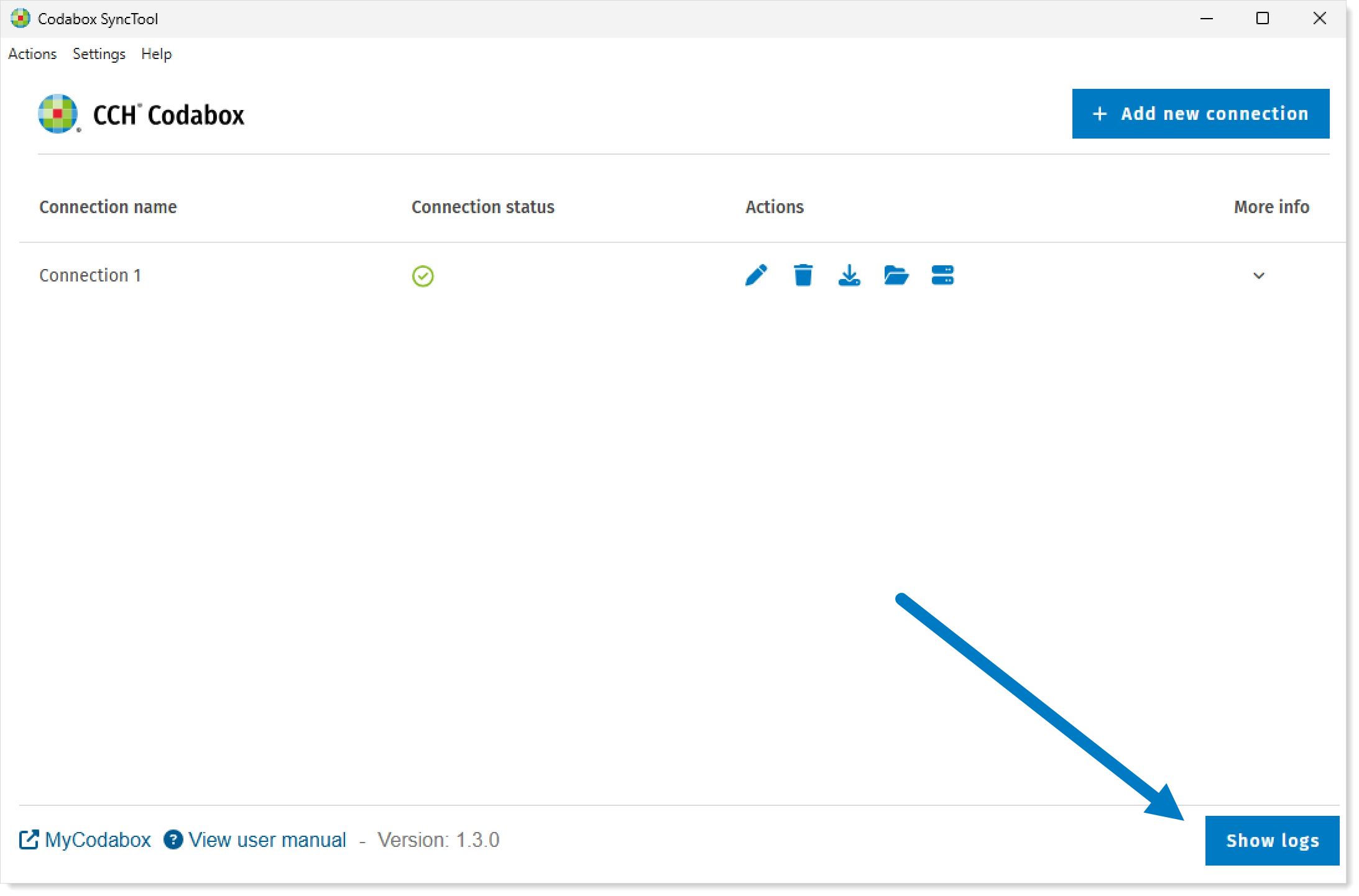Open the Actions menu
Image resolution: width=1359 pixels, height=896 pixels.
pos(32,54)
